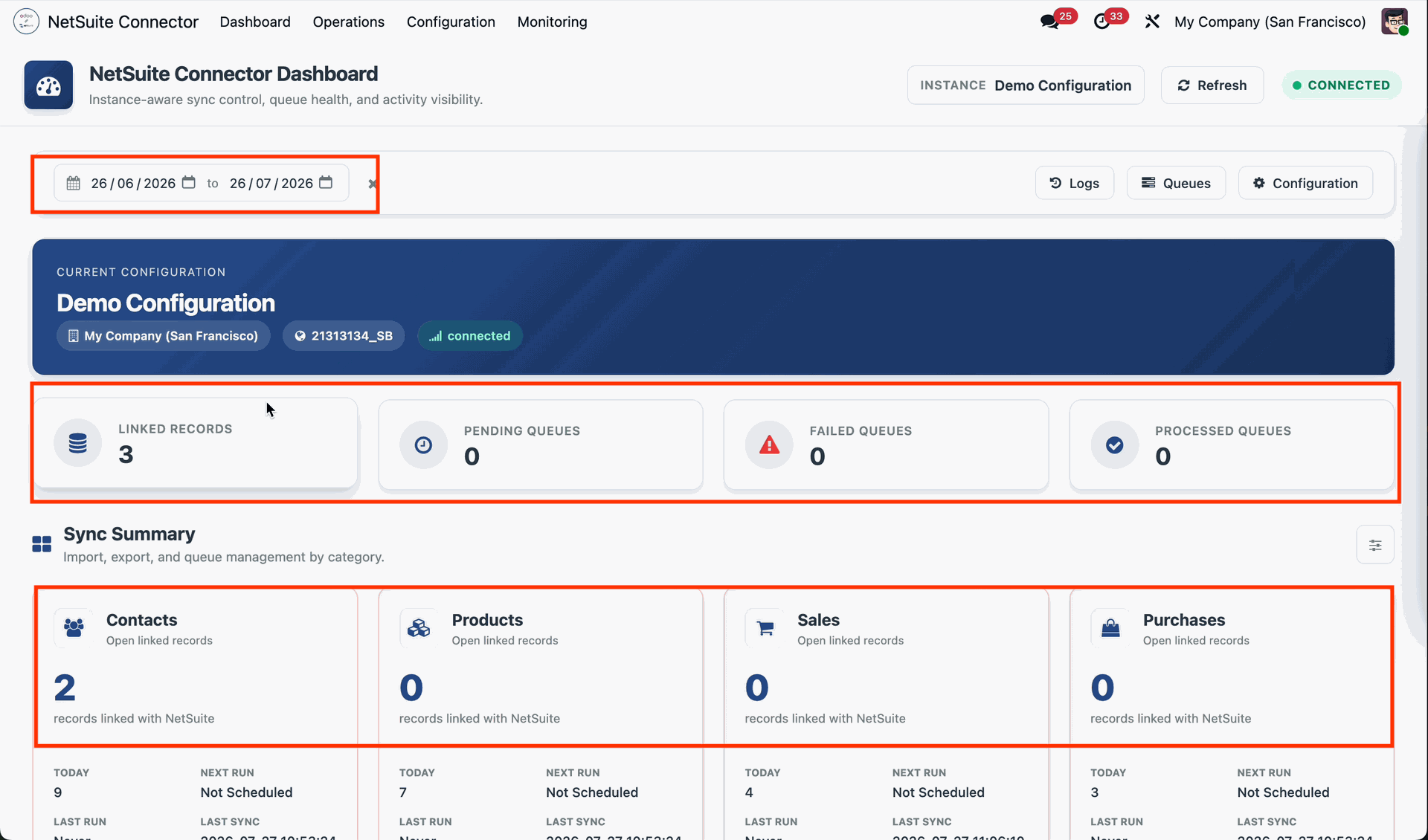This screenshot has height=840, width=1428.
Task: Click the Contacts people icon
Action: (x=74, y=627)
